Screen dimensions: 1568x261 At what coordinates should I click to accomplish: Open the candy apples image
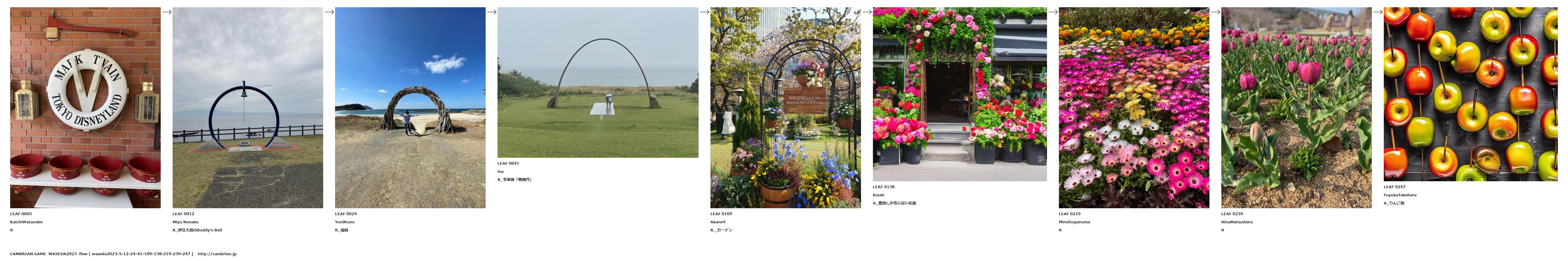(1471, 94)
